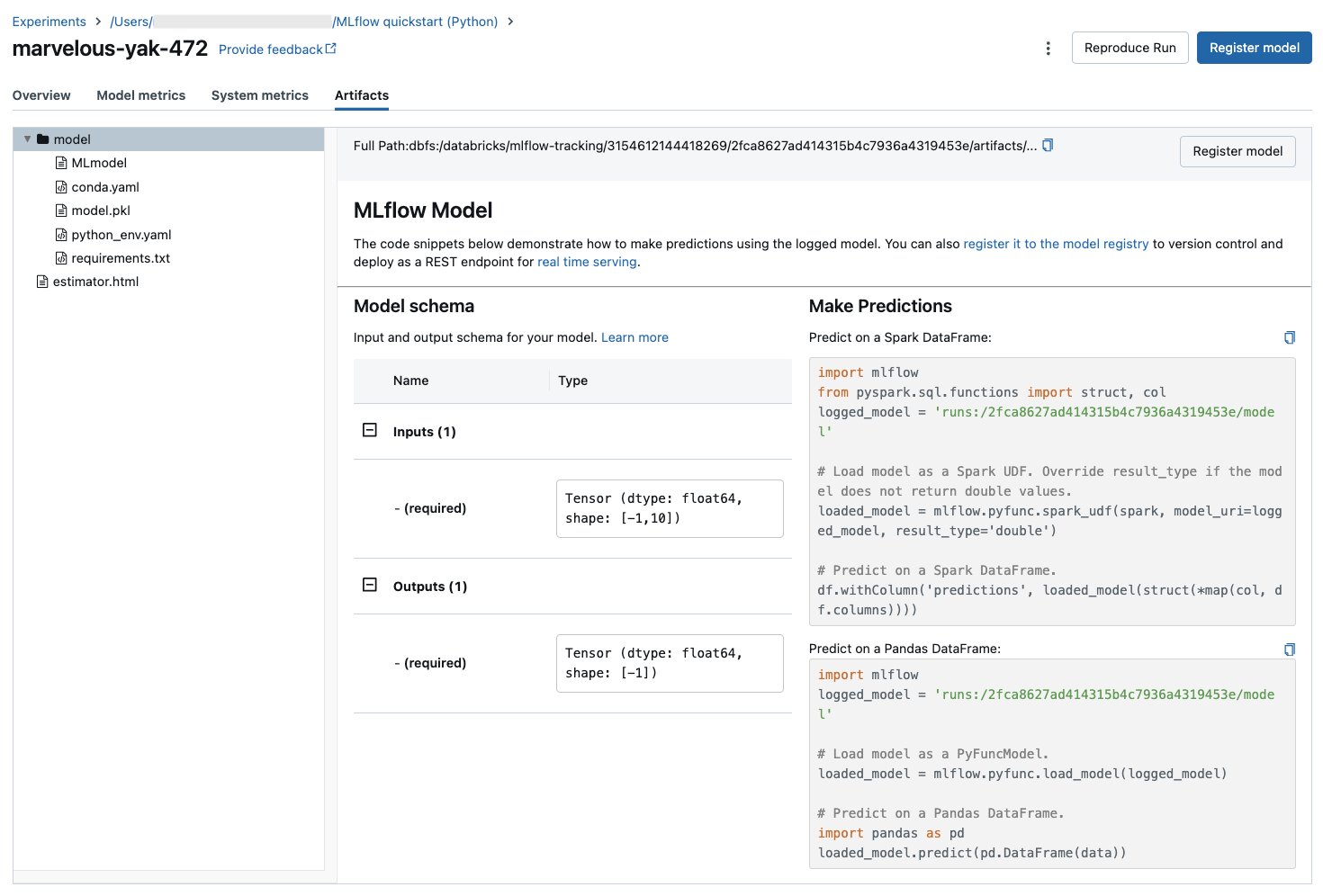The image size is (1323, 896).
Task: Click the Reproduce Run button
Action: point(1130,48)
